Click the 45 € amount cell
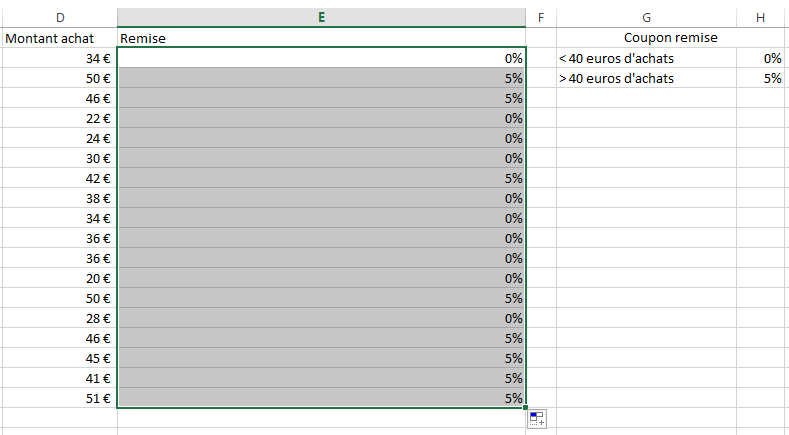Image resolution: width=789 pixels, height=435 pixels. 60,358
